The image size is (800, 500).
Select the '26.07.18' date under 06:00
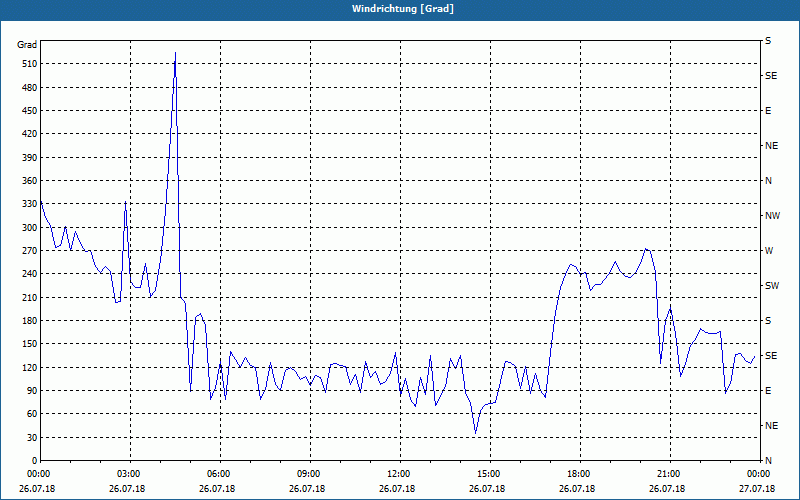click(x=217, y=489)
